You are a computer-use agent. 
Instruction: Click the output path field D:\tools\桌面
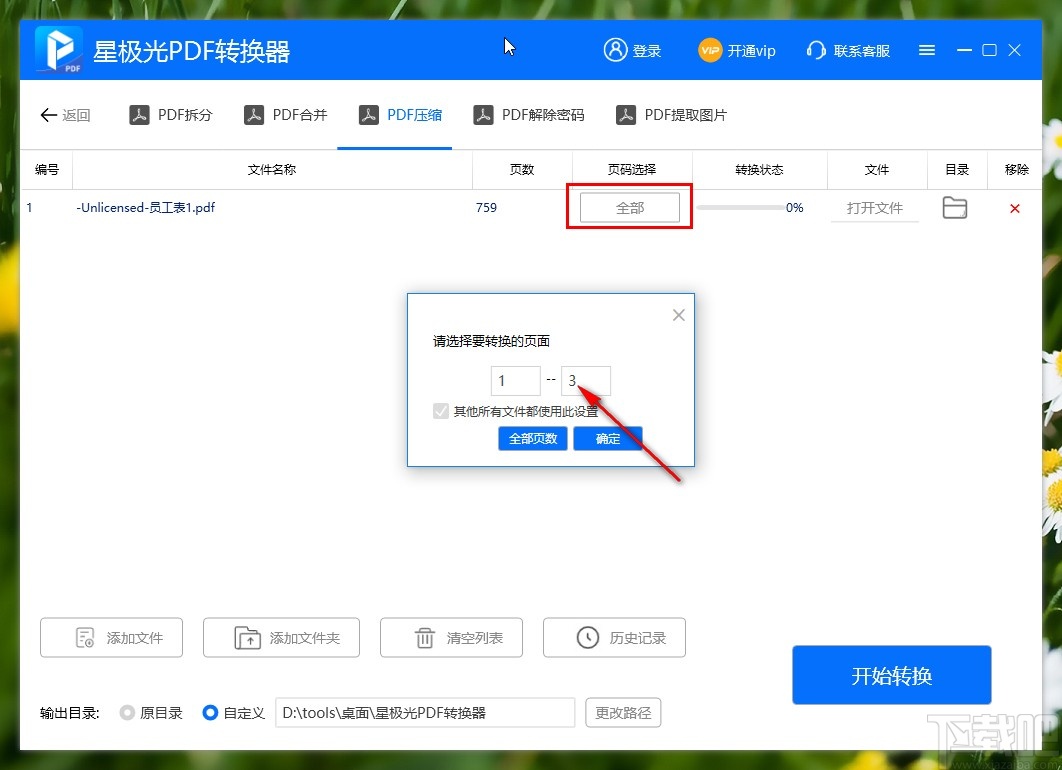(425, 712)
